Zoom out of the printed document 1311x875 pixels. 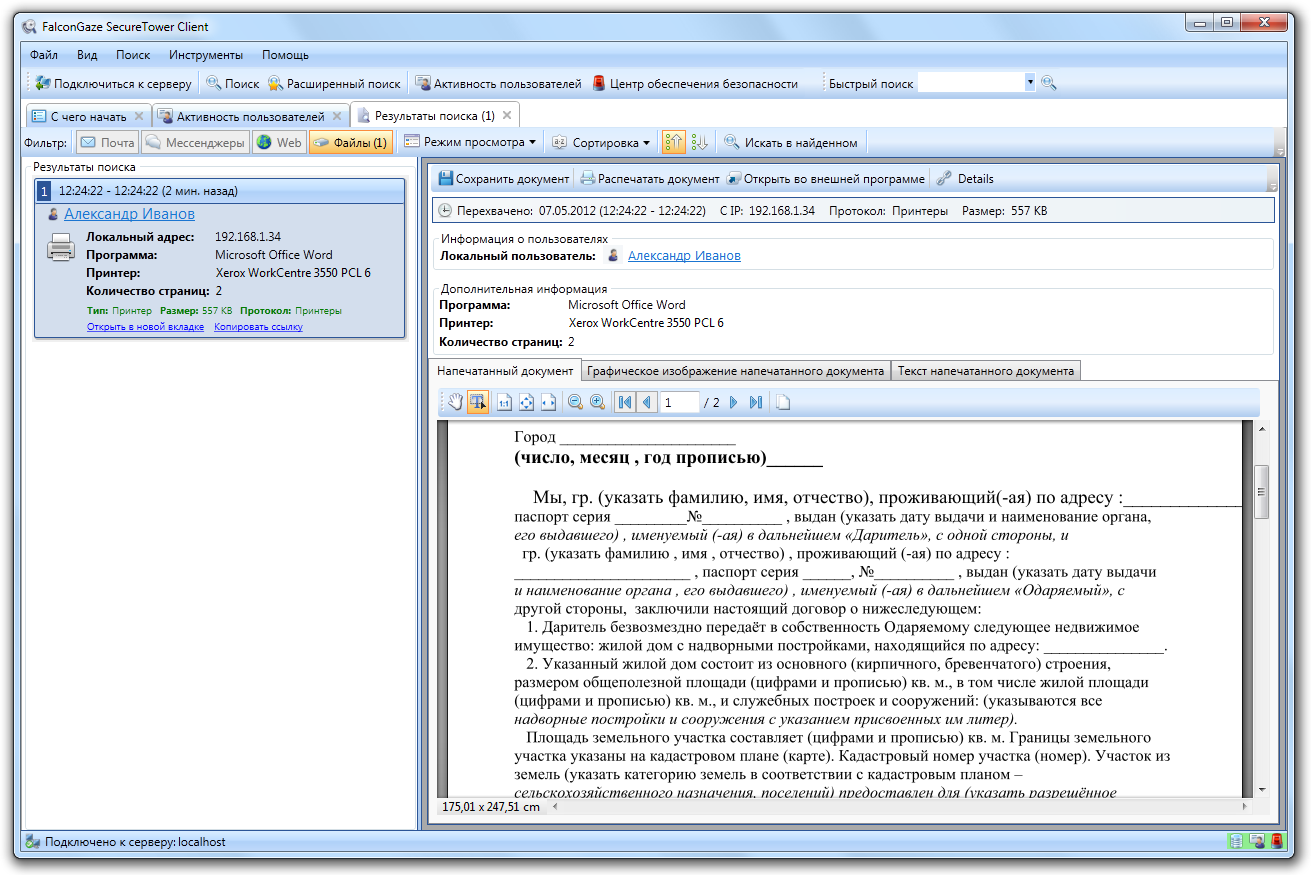point(575,402)
